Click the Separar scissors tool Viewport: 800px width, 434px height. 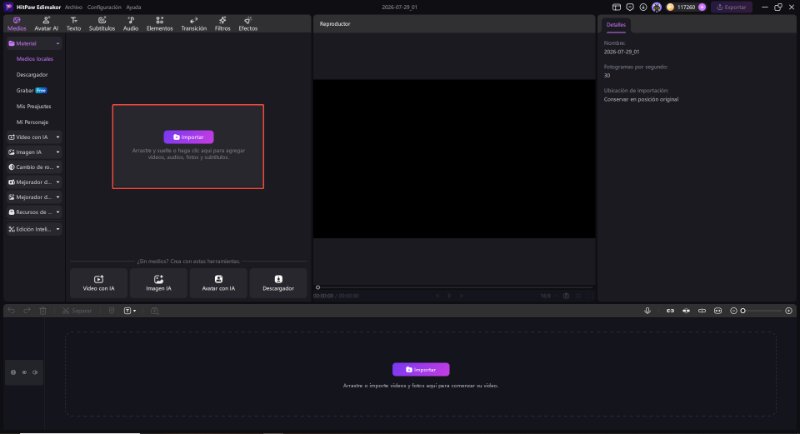(77, 311)
